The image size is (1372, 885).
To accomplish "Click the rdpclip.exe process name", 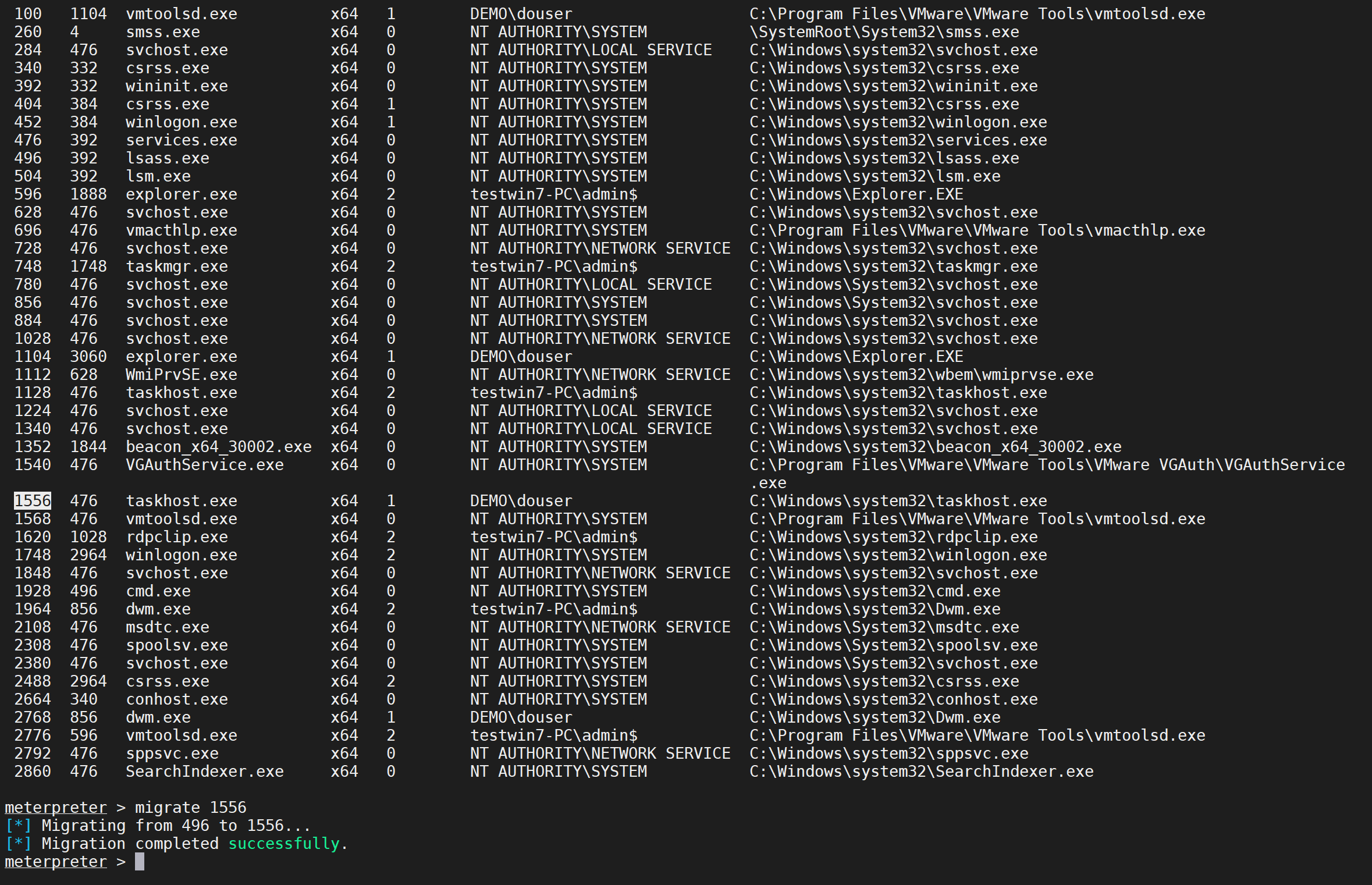I will click(x=177, y=537).
